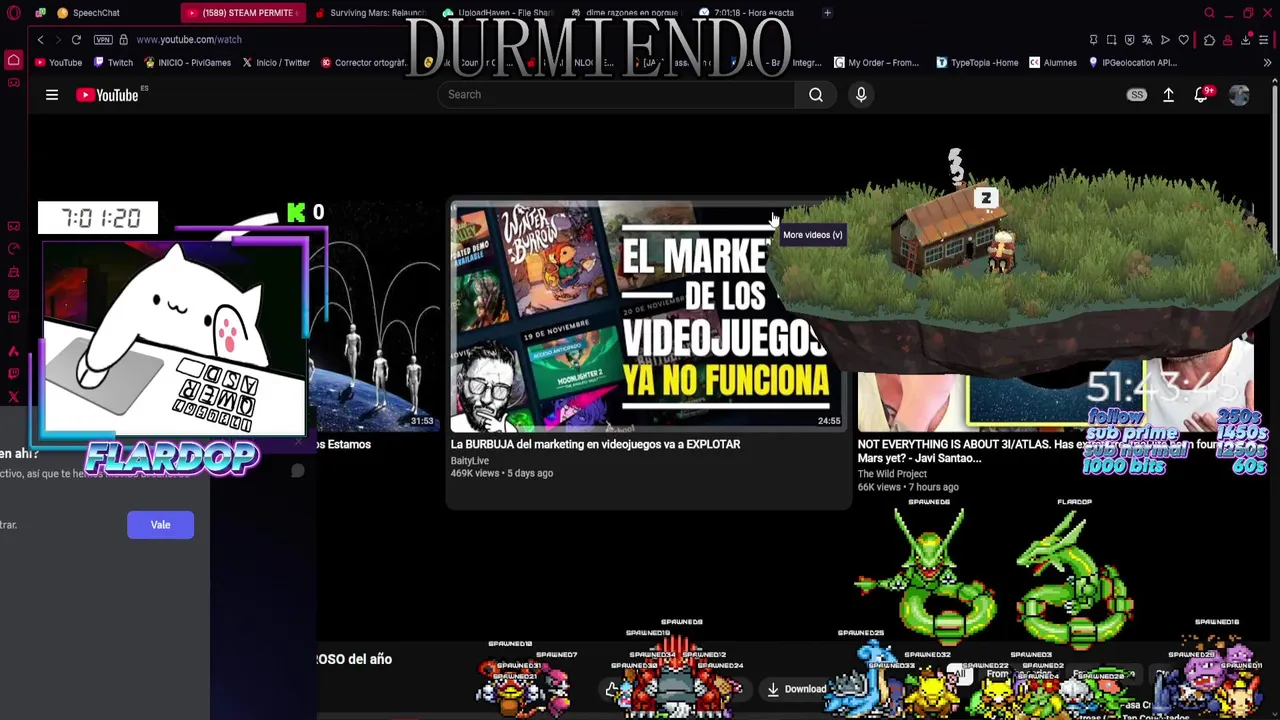Start voice search with microphone
Image resolution: width=1280 pixels, height=720 pixels.
[x=861, y=94]
